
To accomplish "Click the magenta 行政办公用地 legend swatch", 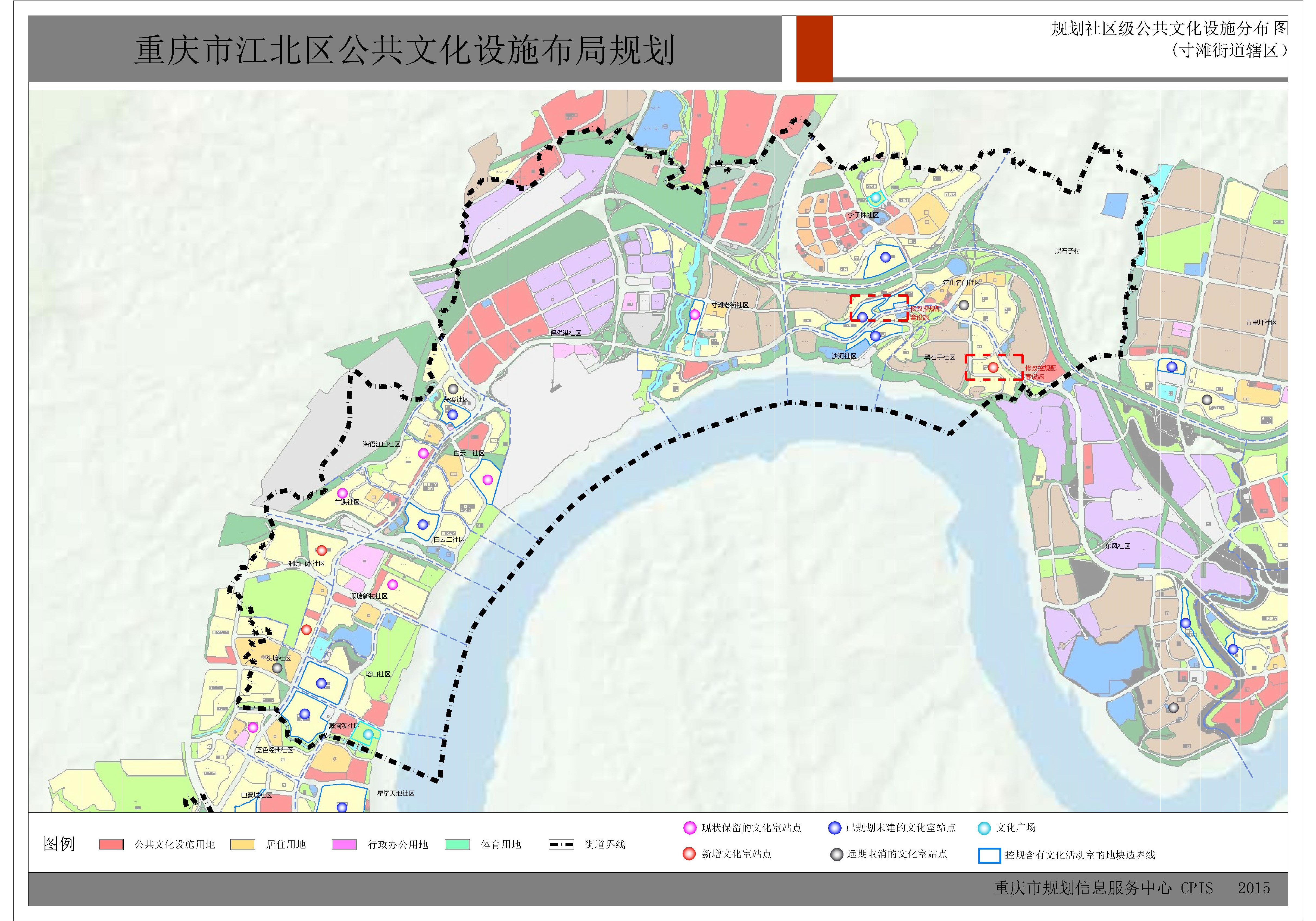I will [344, 845].
